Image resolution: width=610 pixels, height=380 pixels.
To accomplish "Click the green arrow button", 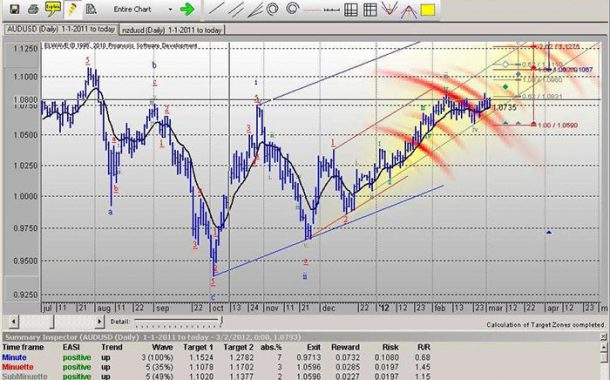I will pos(188,9).
